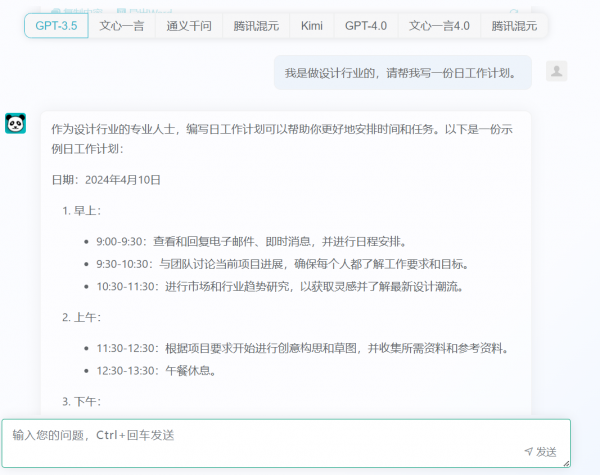Select the 文心一言 model tab

(122, 26)
